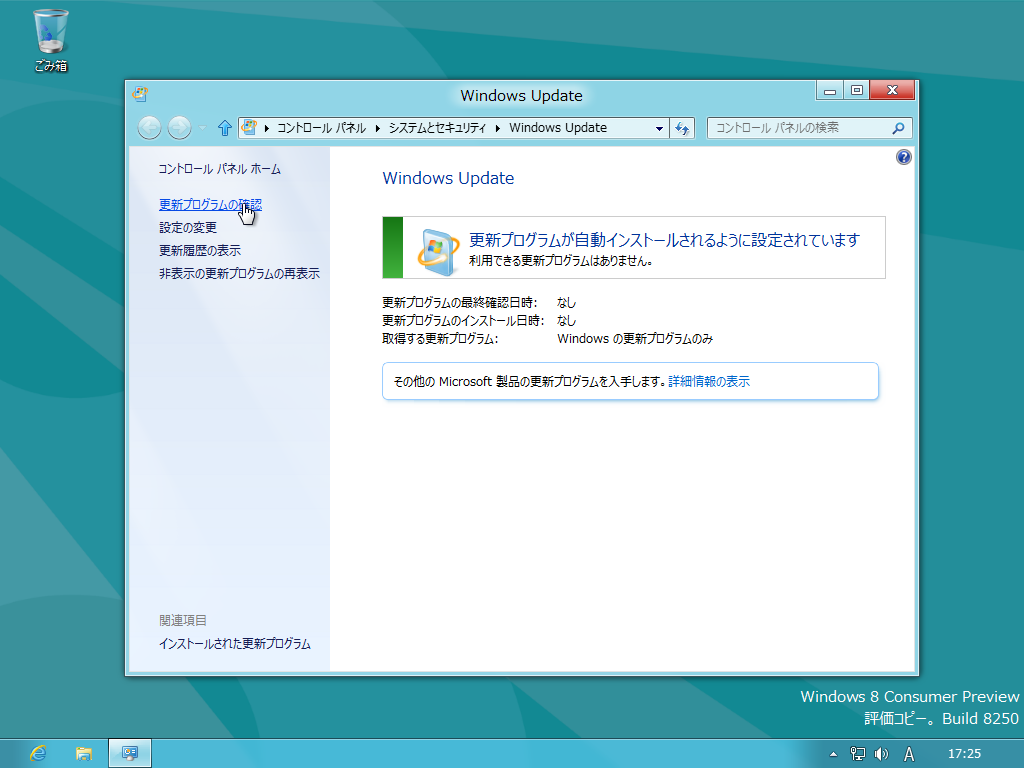Close the Windows Update window

(x=893, y=91)
